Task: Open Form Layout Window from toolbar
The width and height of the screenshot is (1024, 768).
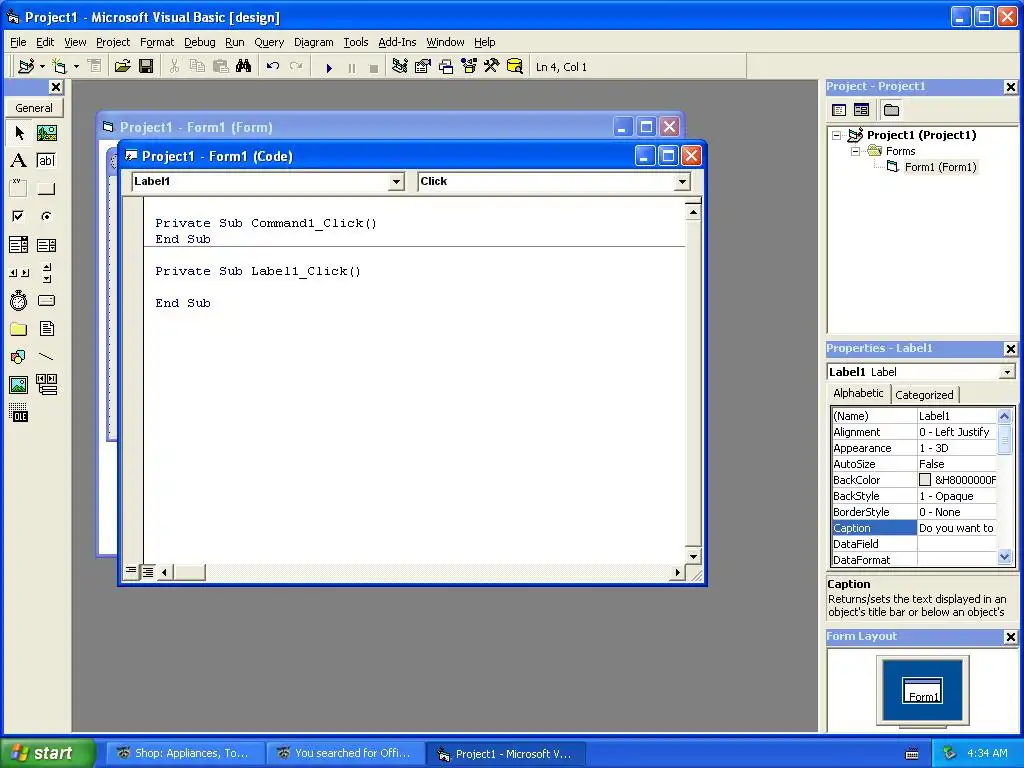Action: (x=446, y=66)
